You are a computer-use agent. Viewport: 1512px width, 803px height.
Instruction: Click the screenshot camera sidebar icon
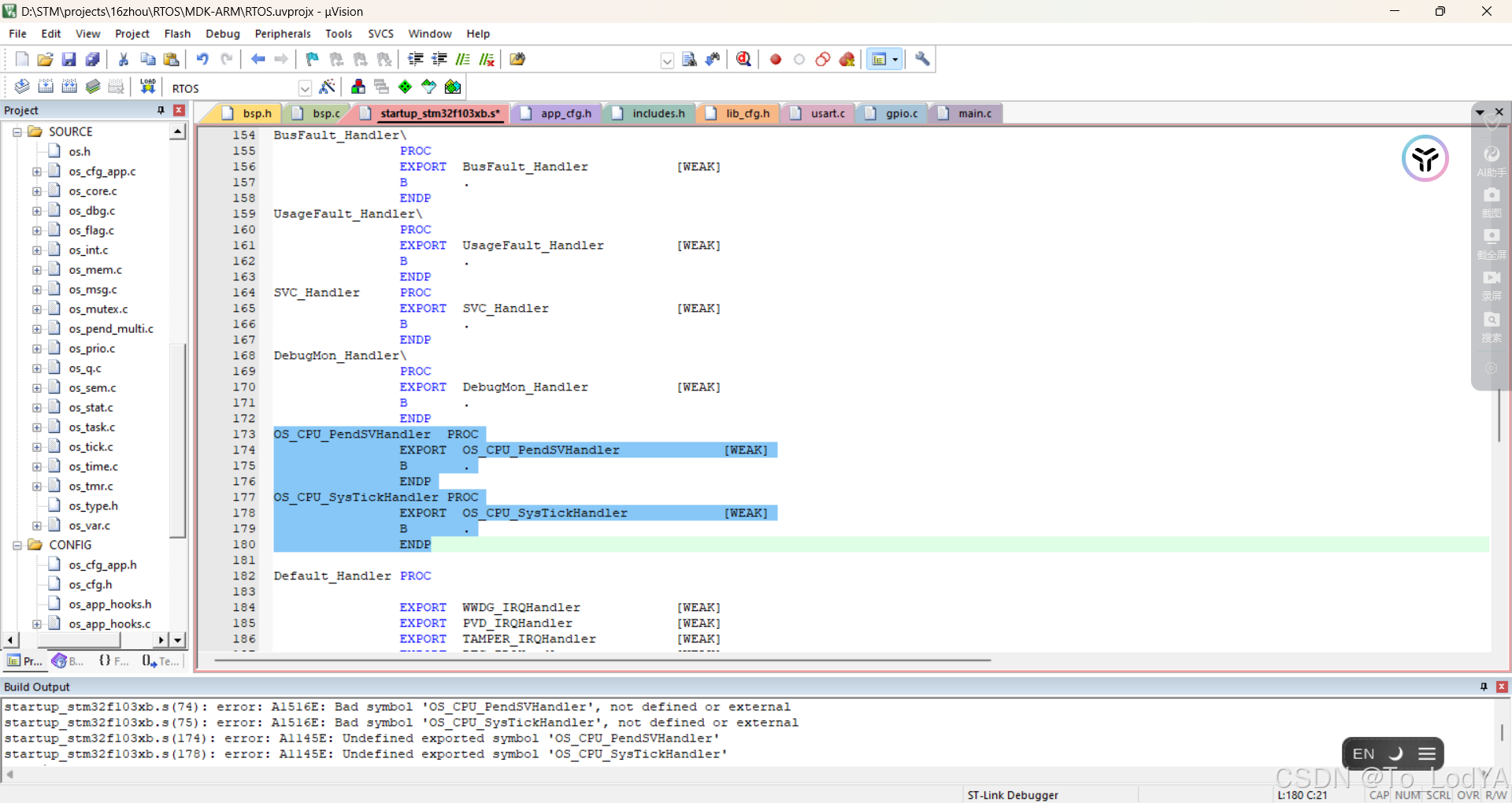pyautogui.click(x=1492, y=195)
